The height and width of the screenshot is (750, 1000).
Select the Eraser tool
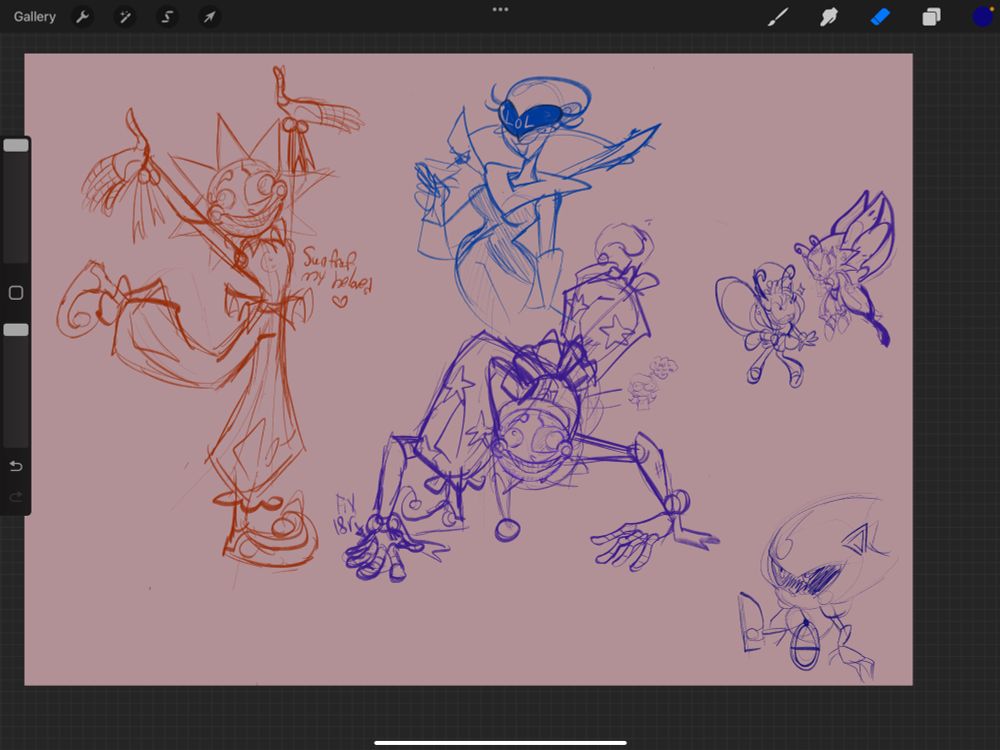[880, 17]
